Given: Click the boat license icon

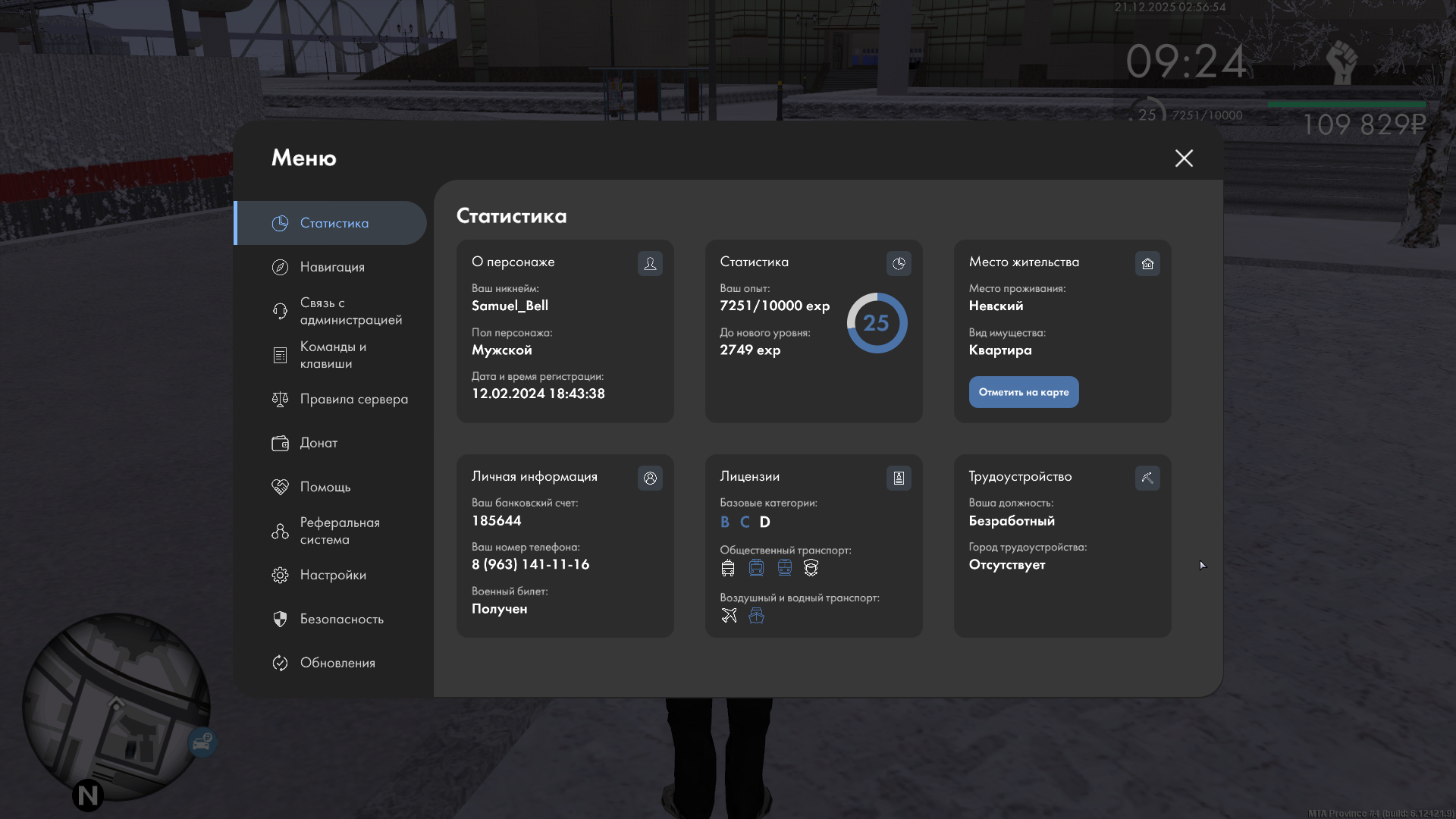Looking at the screenshot, I should point(756,615).
